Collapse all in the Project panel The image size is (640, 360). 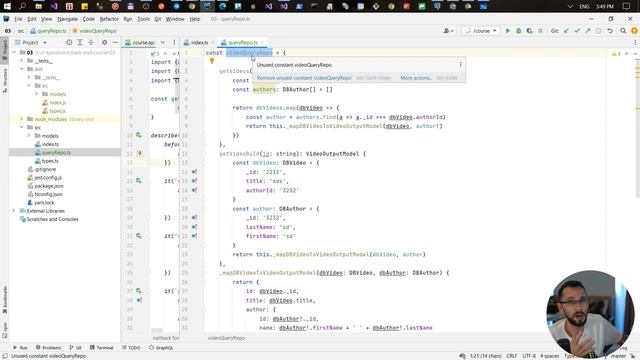[91, 42]
